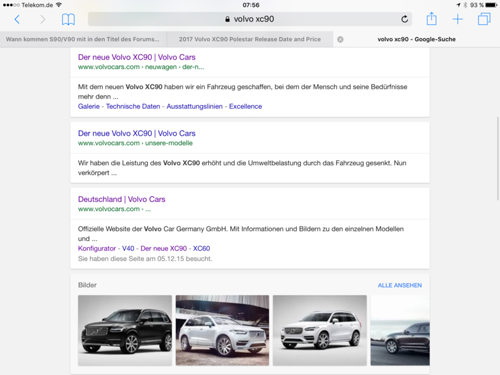Open the Deutschland | Volvo Cars result

[122, 199]
